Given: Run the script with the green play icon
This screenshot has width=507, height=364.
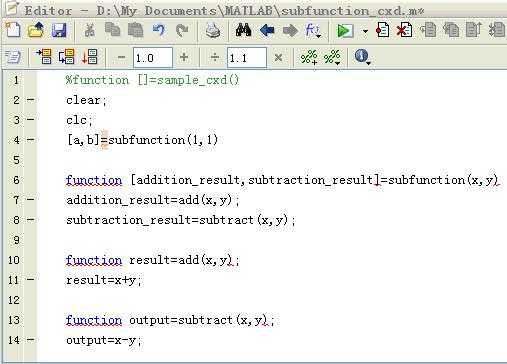Looking at the screenshot, I should [x=345, y=31].
